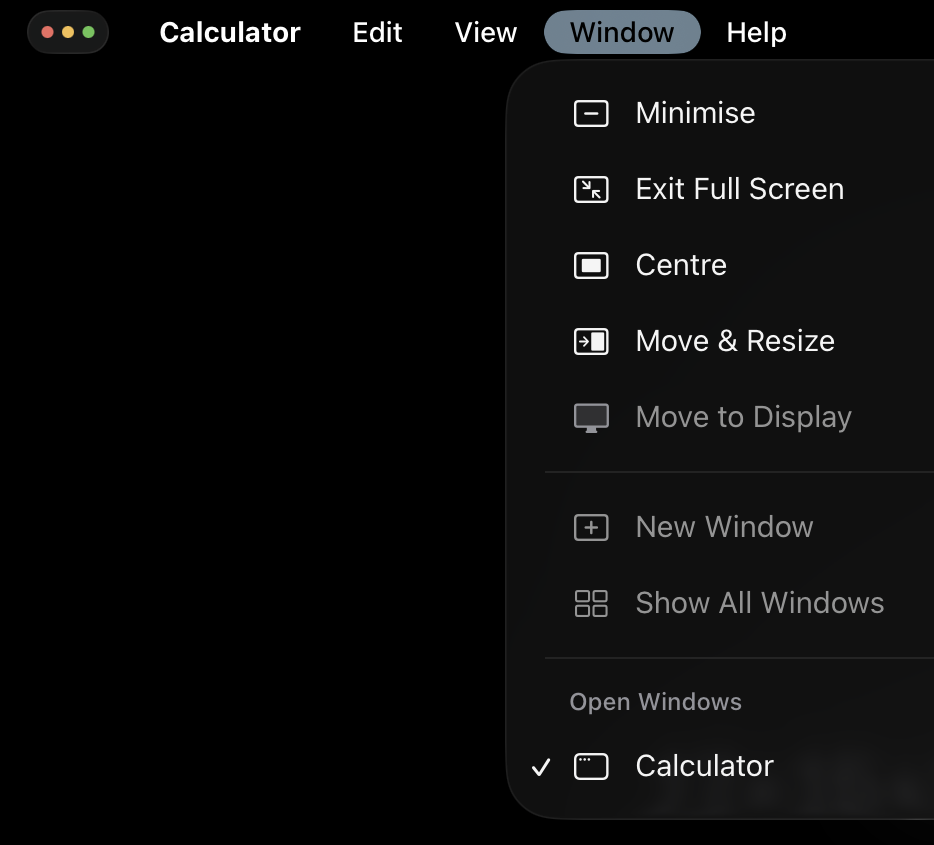
Task: Click the Show All Windows grid icon
Action: (591, 603)
